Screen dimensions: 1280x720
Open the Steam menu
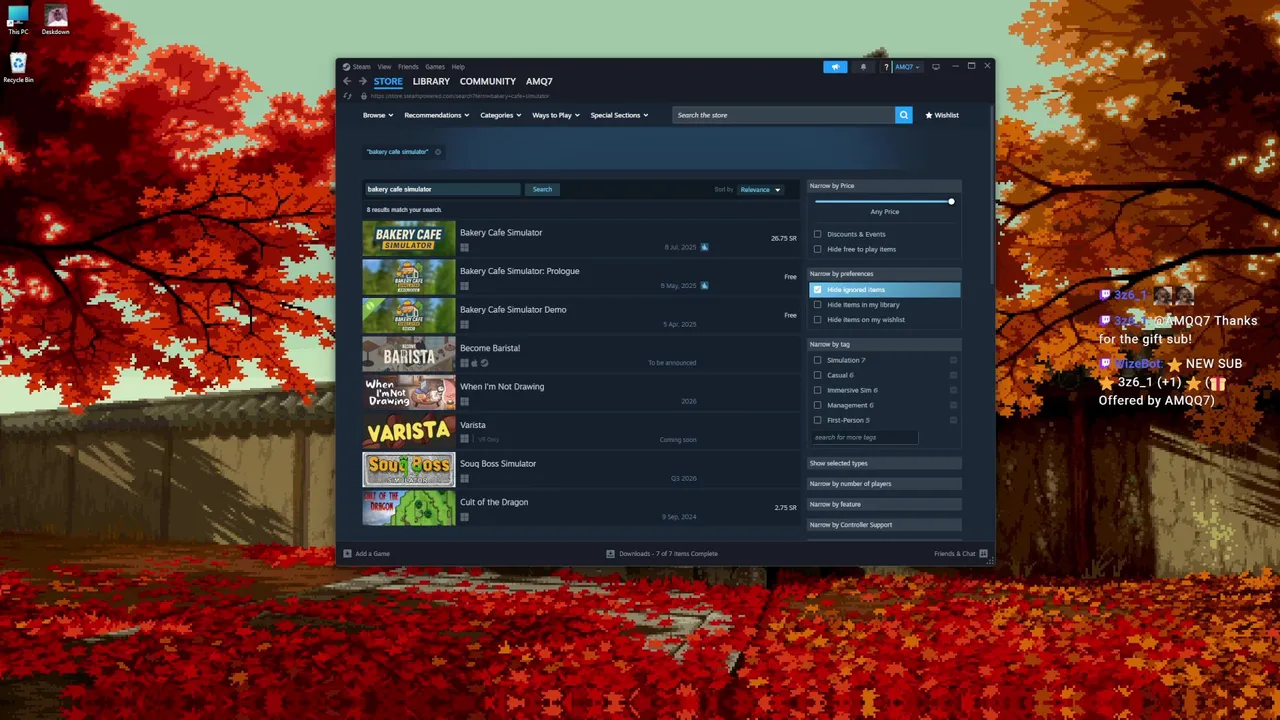[x=361, y=67]
